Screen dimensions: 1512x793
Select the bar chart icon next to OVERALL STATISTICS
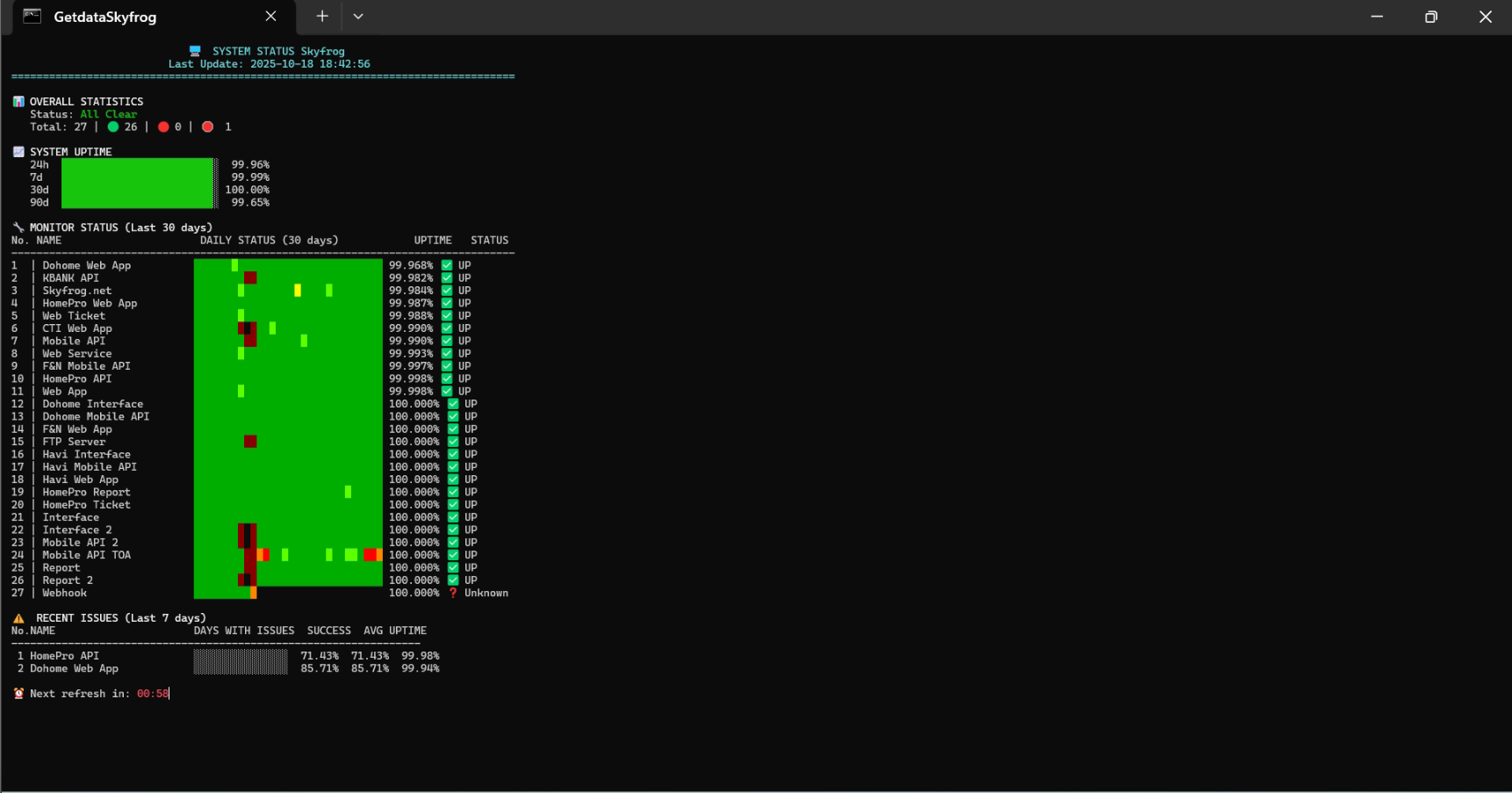[x=18, y=101]
